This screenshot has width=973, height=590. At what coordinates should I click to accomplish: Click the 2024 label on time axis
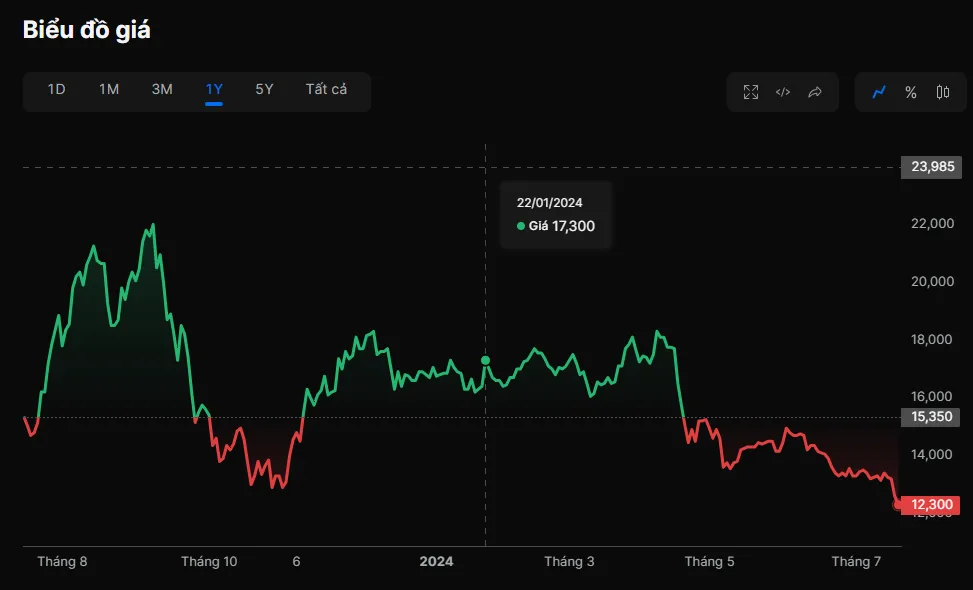(436, 561)
